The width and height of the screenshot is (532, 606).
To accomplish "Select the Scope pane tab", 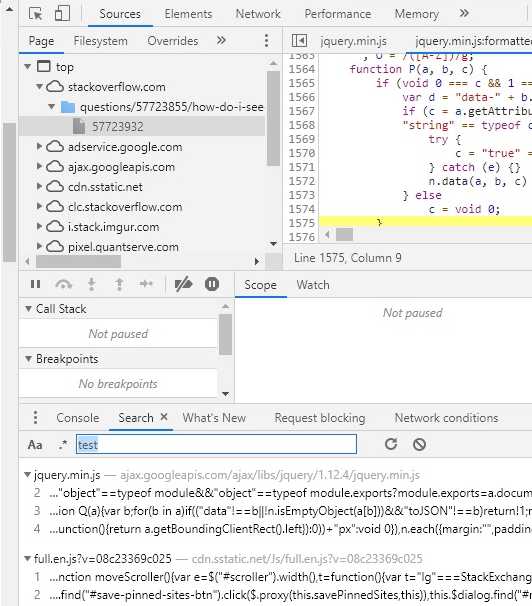I will tap(260, 285).
